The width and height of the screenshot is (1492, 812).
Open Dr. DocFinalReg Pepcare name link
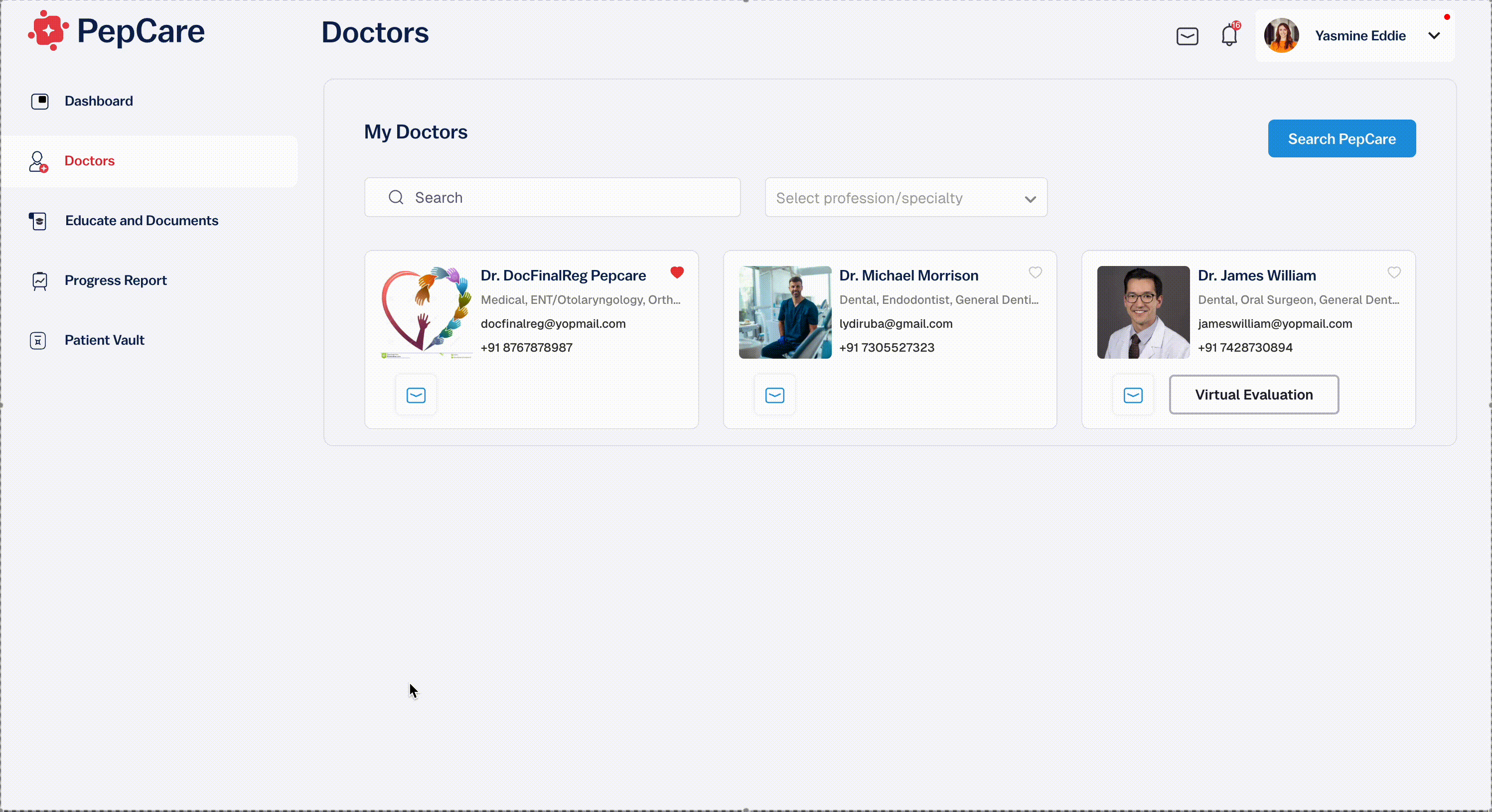point(563,275)
